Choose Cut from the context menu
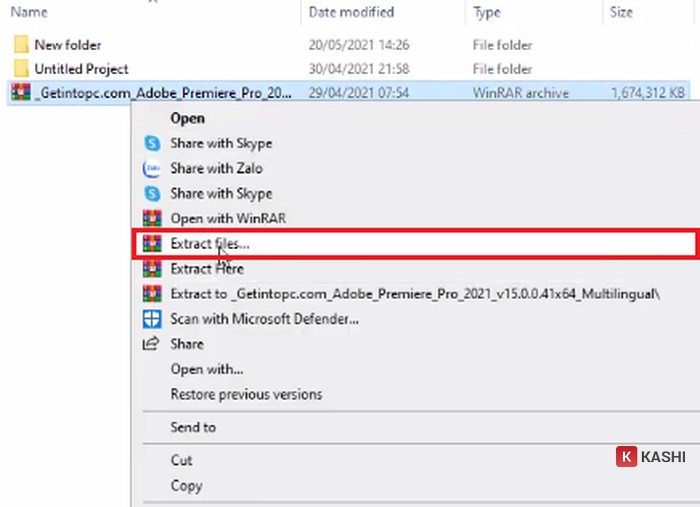The height and width of the screenshot is (507, 700). click(x=182, y=461)
